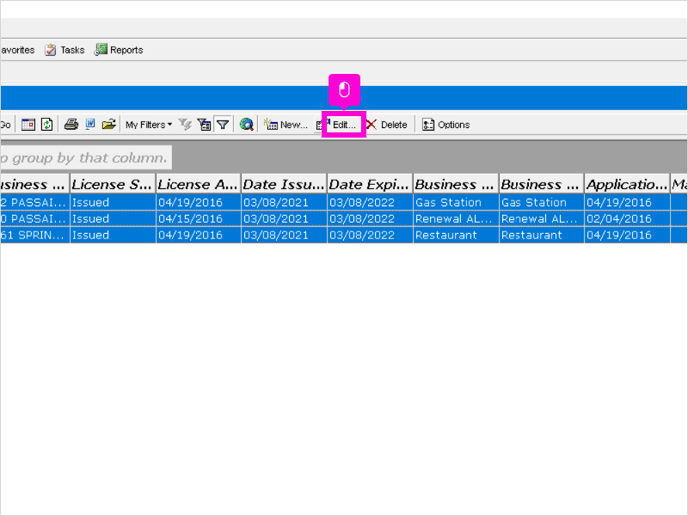Click the Delete button
Viewport: 688px width, 516px height.
point(387,125)
